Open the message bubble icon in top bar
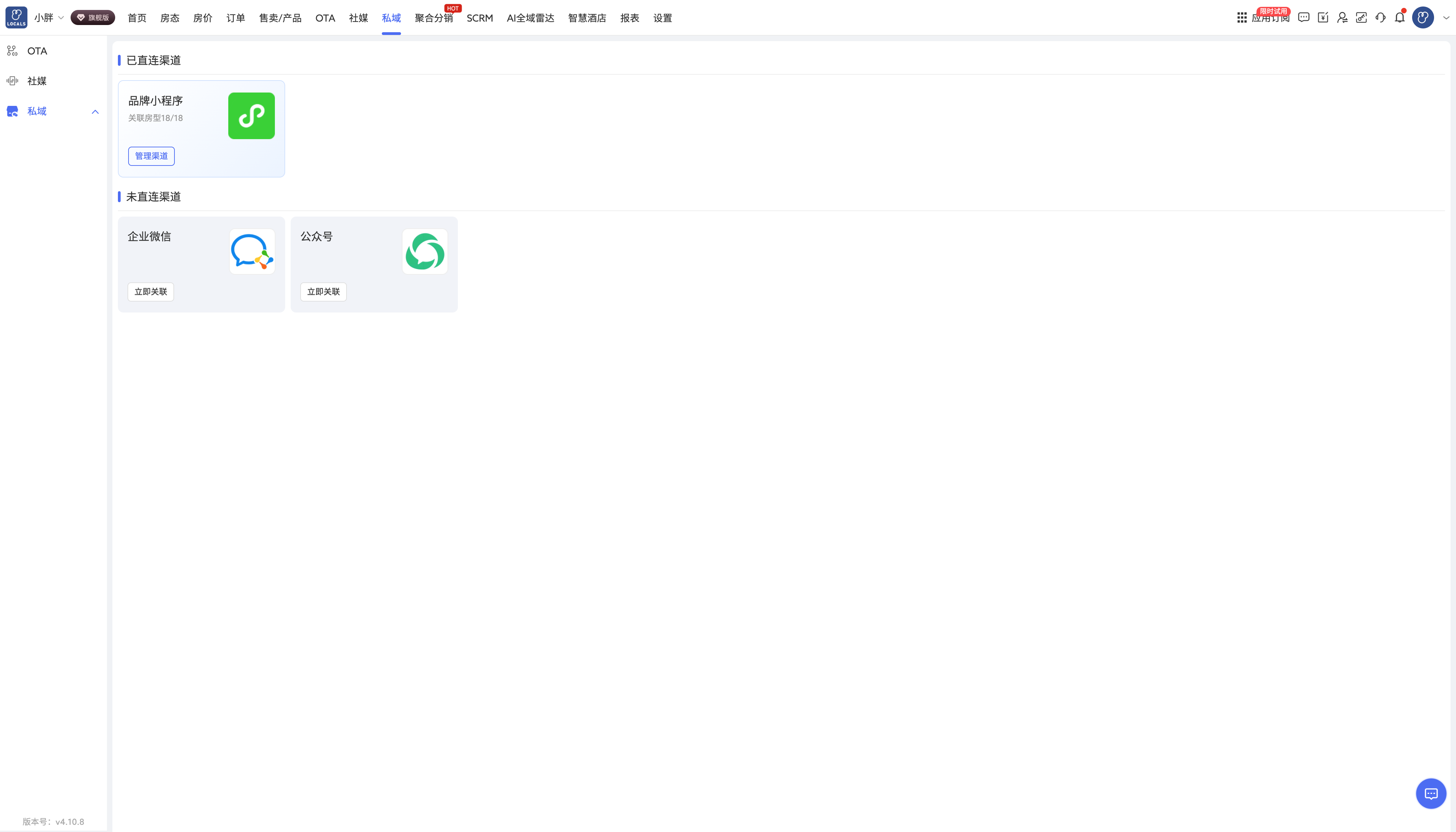 1303,18
